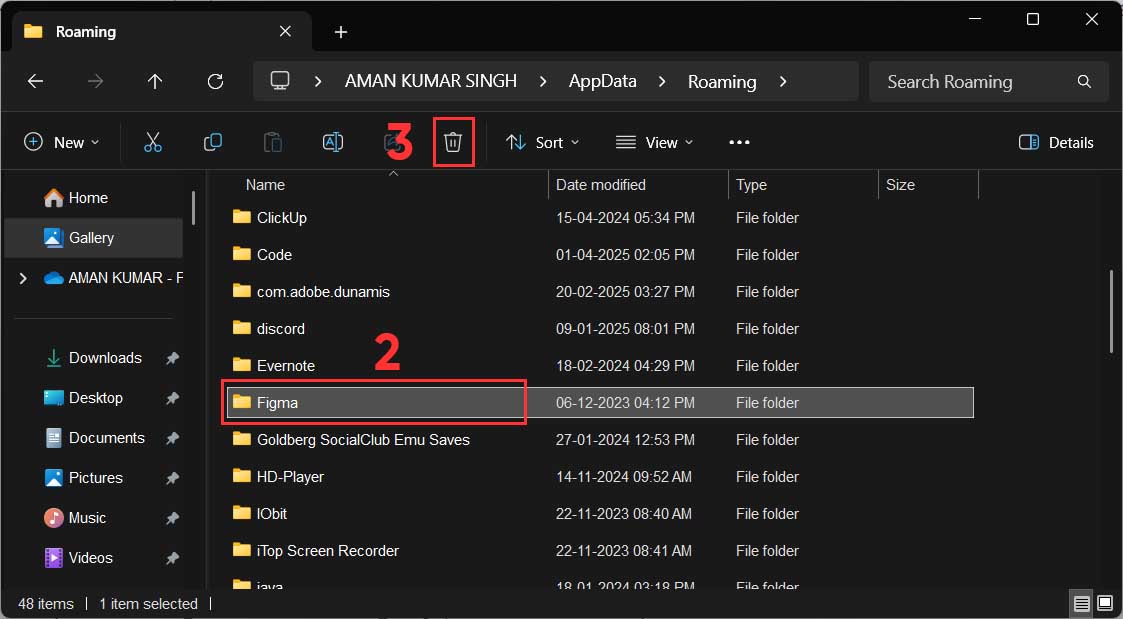Switch to details list view icon
This screenshot has width=1123, height=619.
click(1082, 603)
